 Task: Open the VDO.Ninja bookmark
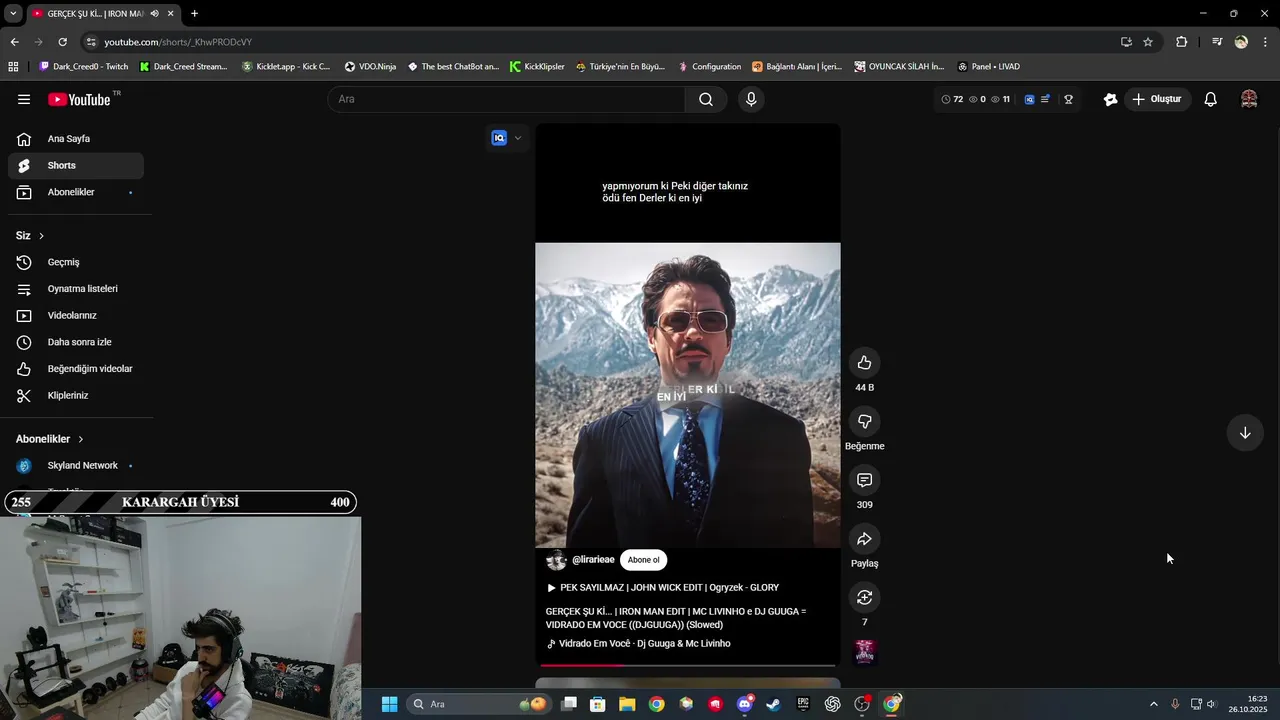[370, 67]
